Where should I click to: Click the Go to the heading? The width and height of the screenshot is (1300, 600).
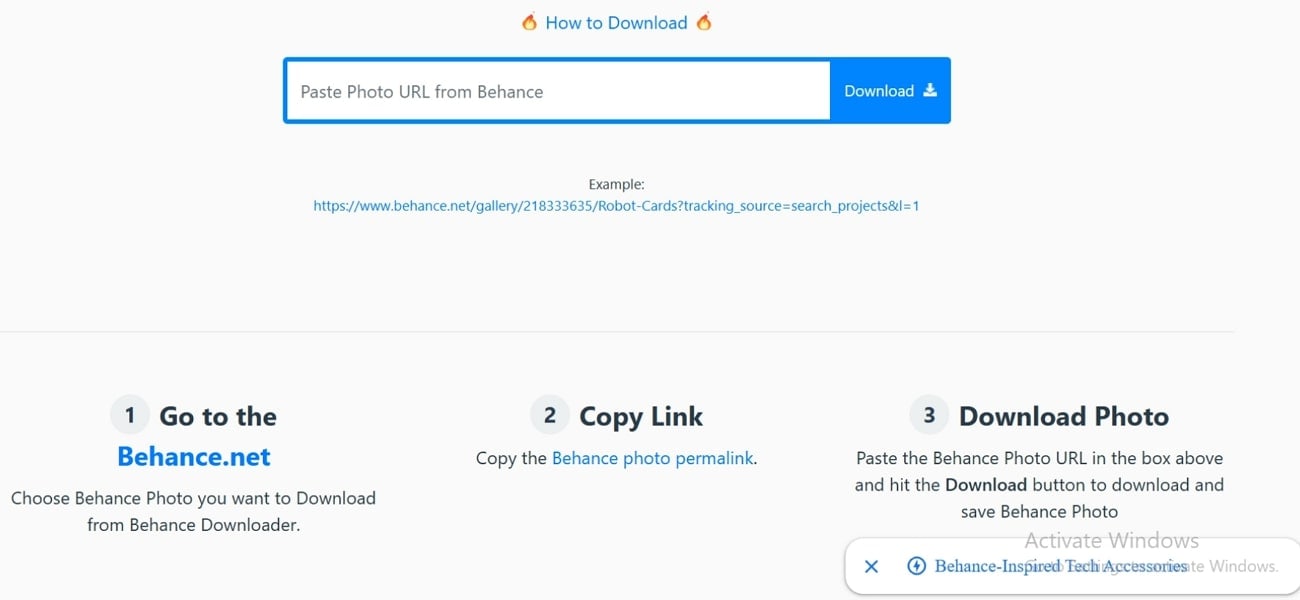[x=217, y=415]
